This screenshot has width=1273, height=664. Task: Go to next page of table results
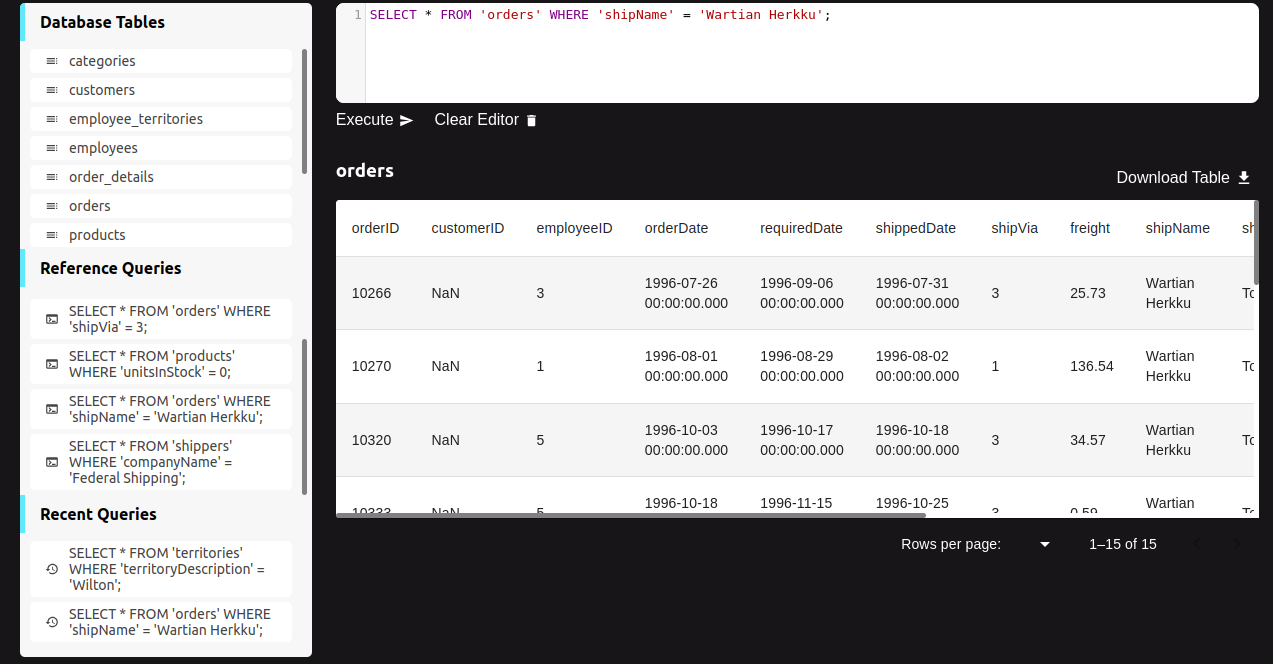tap(1237, 544)
